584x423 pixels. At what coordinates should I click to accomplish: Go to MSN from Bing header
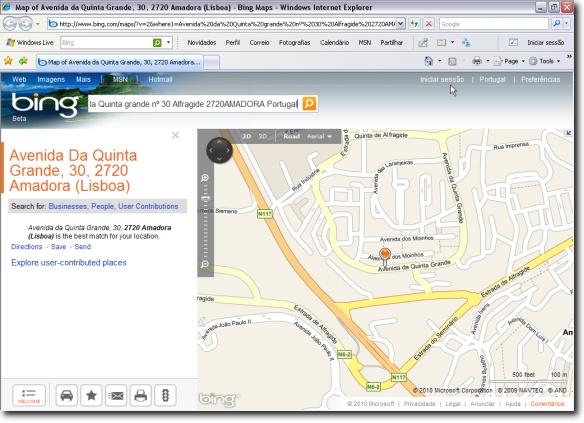[x=120, y=79]
